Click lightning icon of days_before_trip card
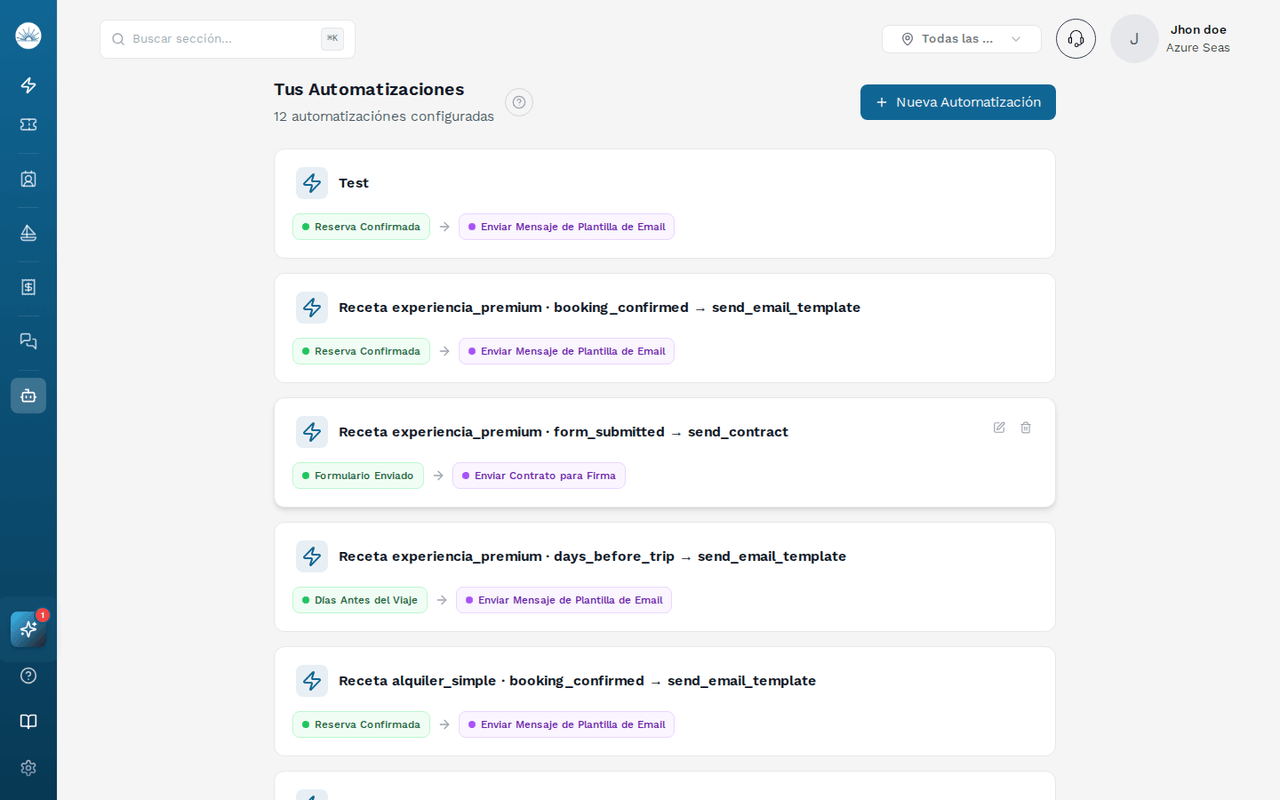 pos(312,556)
